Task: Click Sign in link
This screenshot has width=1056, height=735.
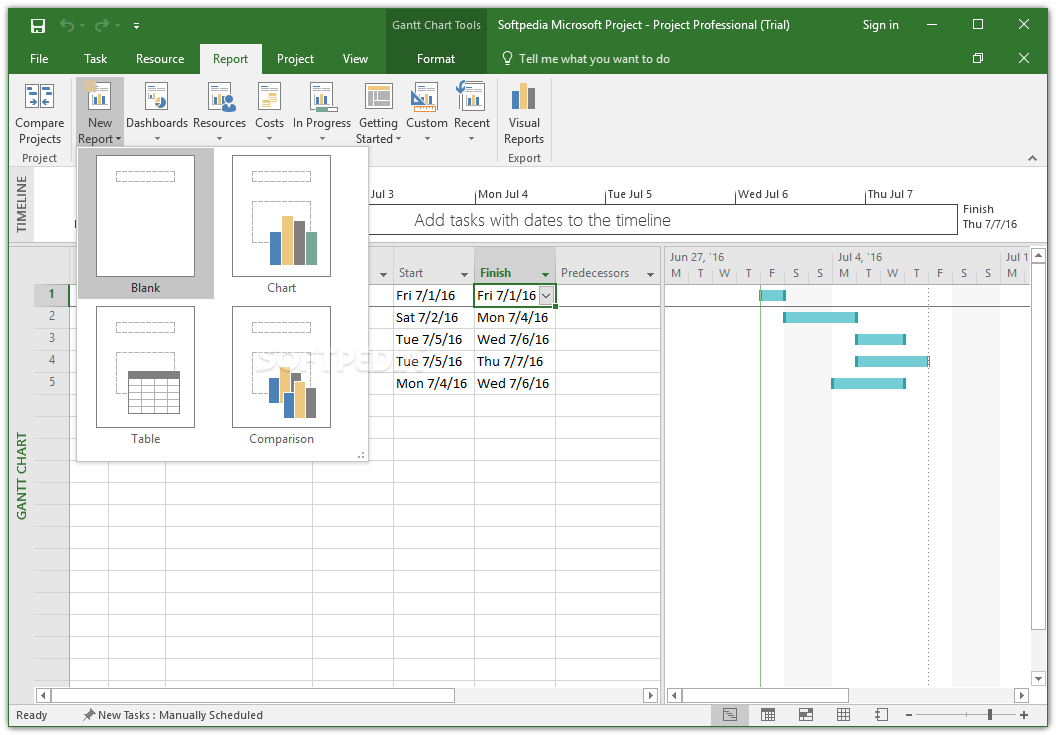Action: point(880,25)
